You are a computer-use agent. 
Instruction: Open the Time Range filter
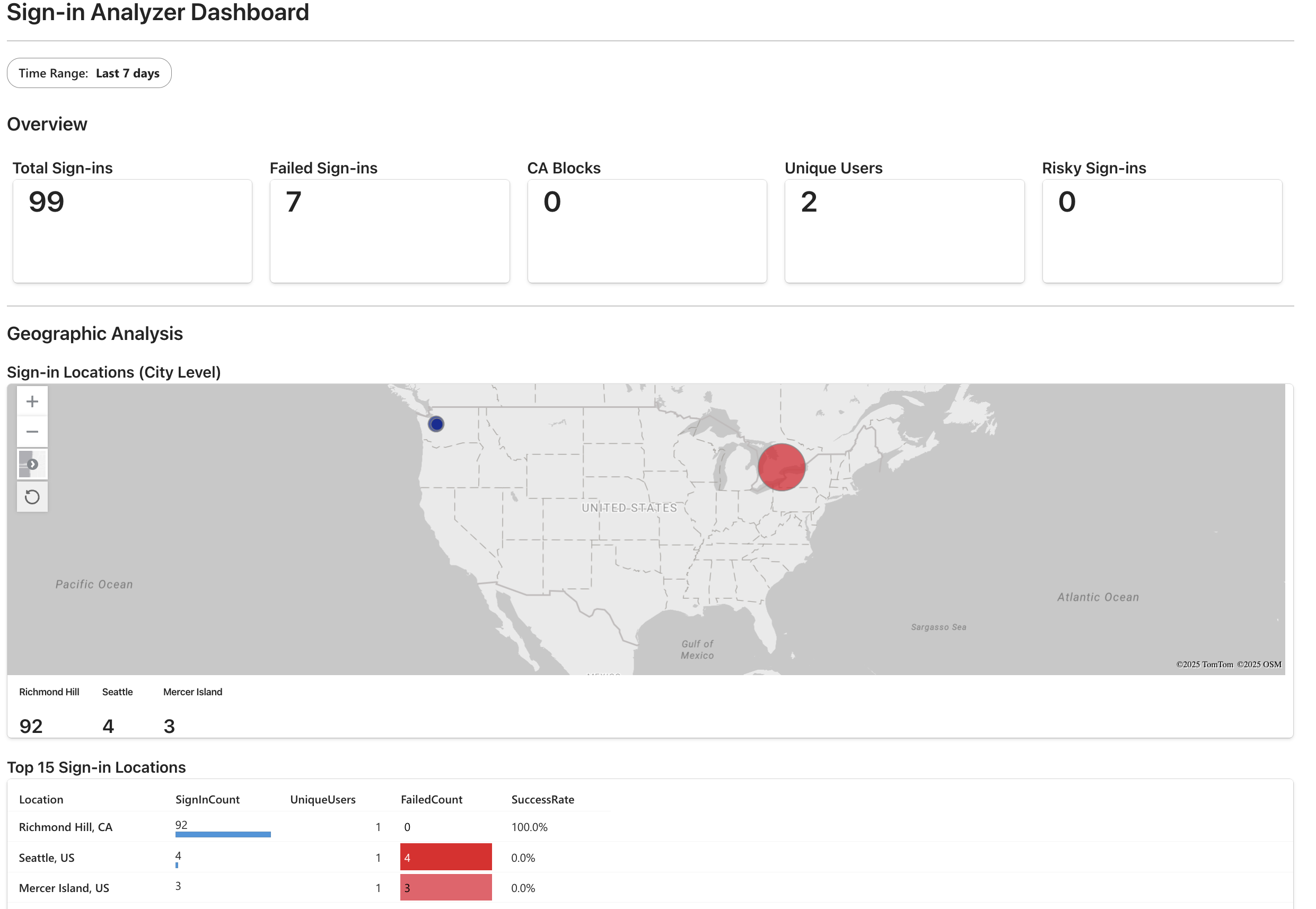(90, 73)
